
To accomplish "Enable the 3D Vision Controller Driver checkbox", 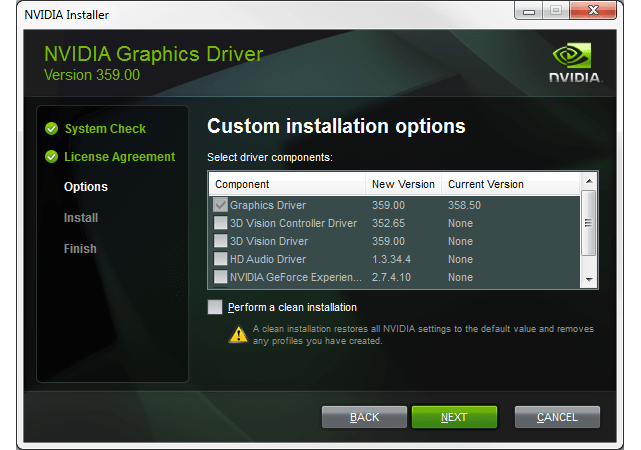I will pyautogui.click(x=220, y=223).
